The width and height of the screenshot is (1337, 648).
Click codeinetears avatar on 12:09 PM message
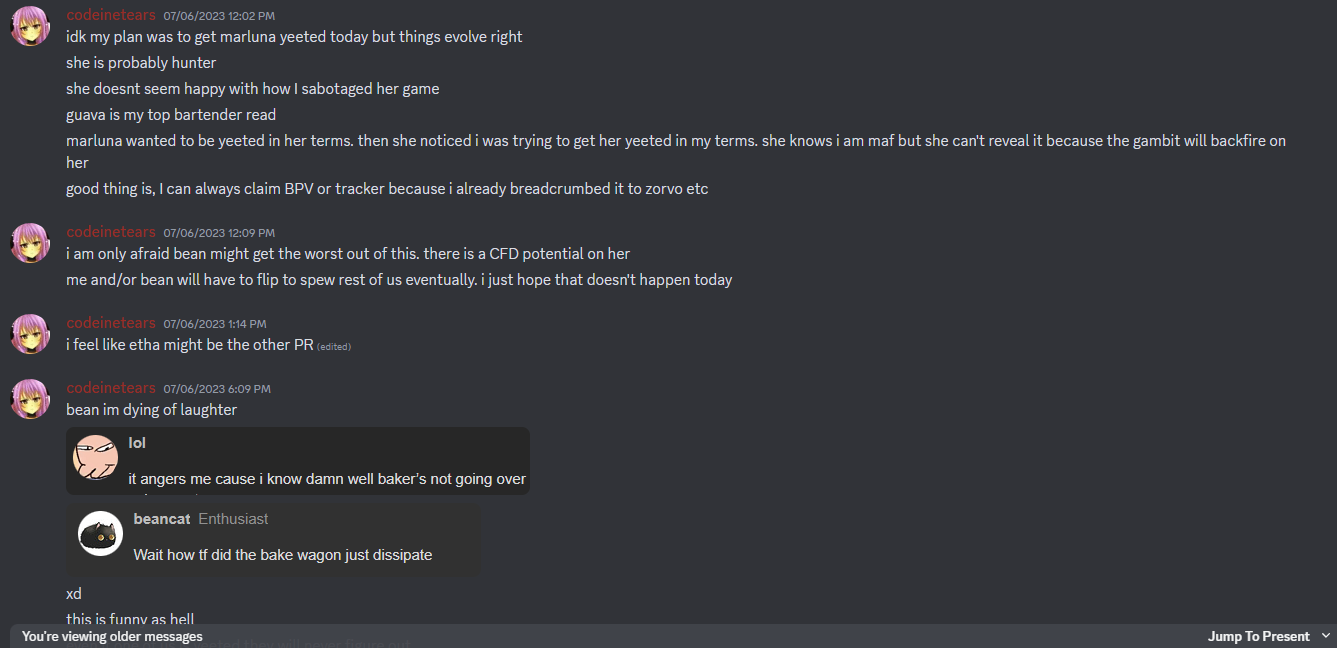[31, 243]
